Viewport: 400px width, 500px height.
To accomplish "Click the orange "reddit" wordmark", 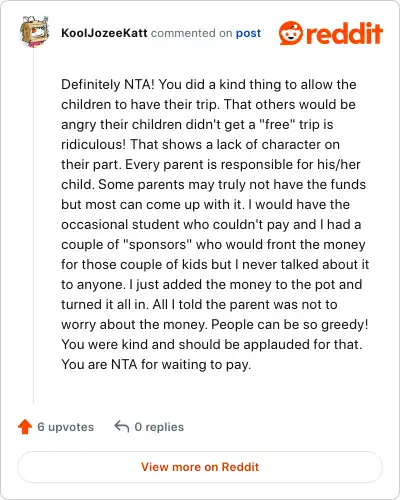I will pyautogui.click(x=344, y=33).
